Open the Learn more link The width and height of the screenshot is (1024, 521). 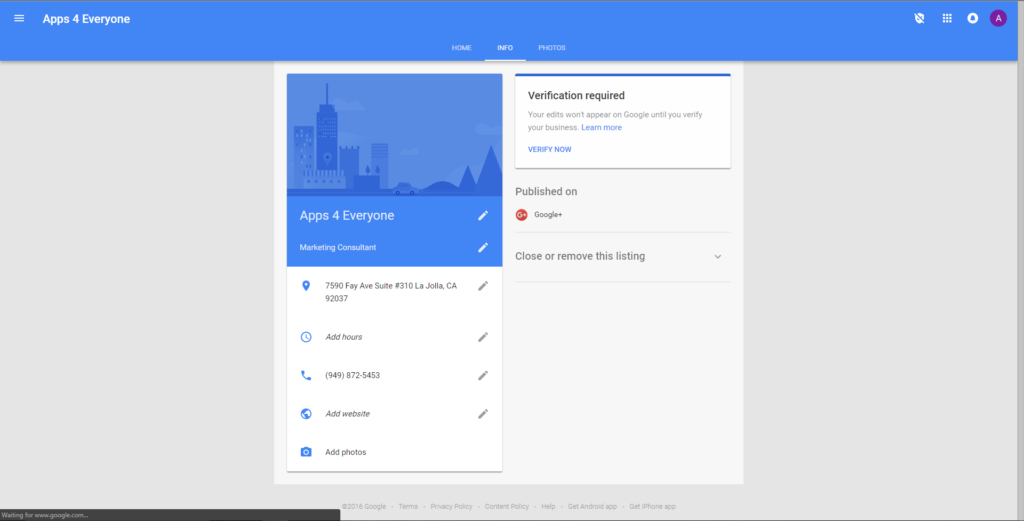(601, 127)
